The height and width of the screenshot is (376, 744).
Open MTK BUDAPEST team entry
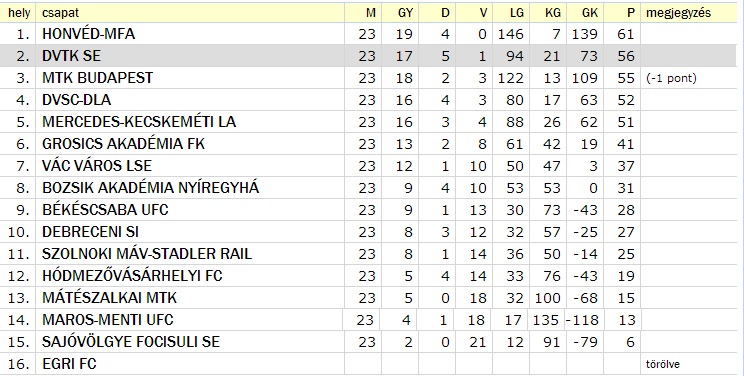(97, 78)
